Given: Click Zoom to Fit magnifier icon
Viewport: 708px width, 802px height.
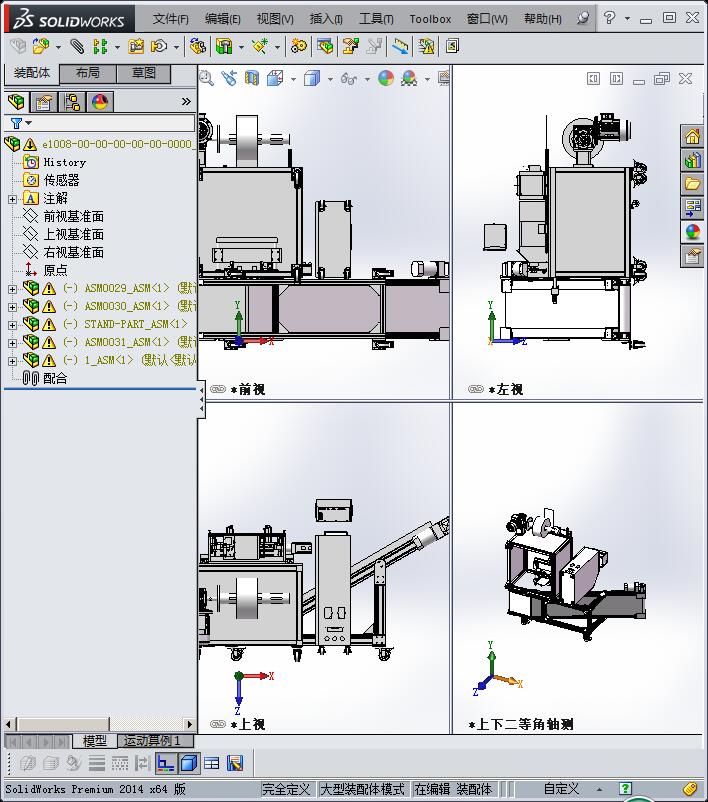Looking at the screenshot, I should [x=206, y=78].
